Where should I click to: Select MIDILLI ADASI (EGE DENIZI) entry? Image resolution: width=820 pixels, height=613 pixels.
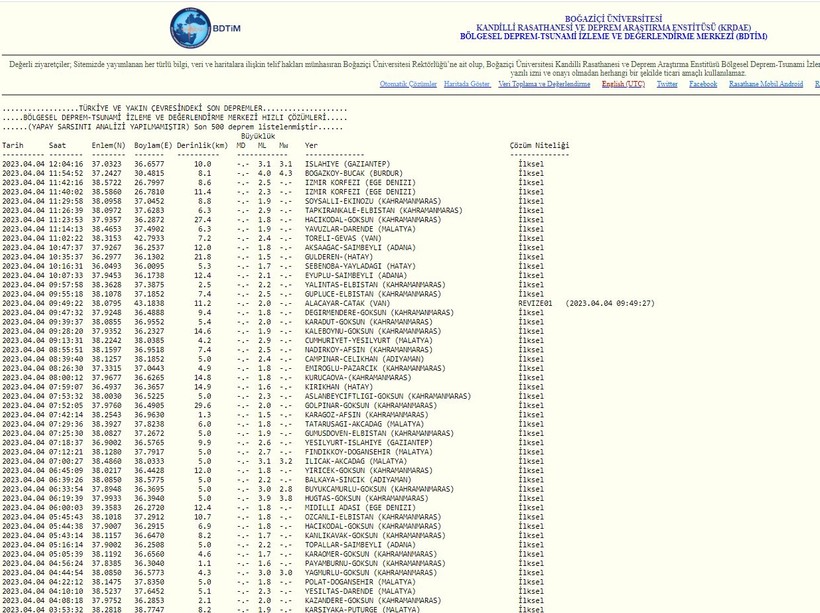coord(360,507)
